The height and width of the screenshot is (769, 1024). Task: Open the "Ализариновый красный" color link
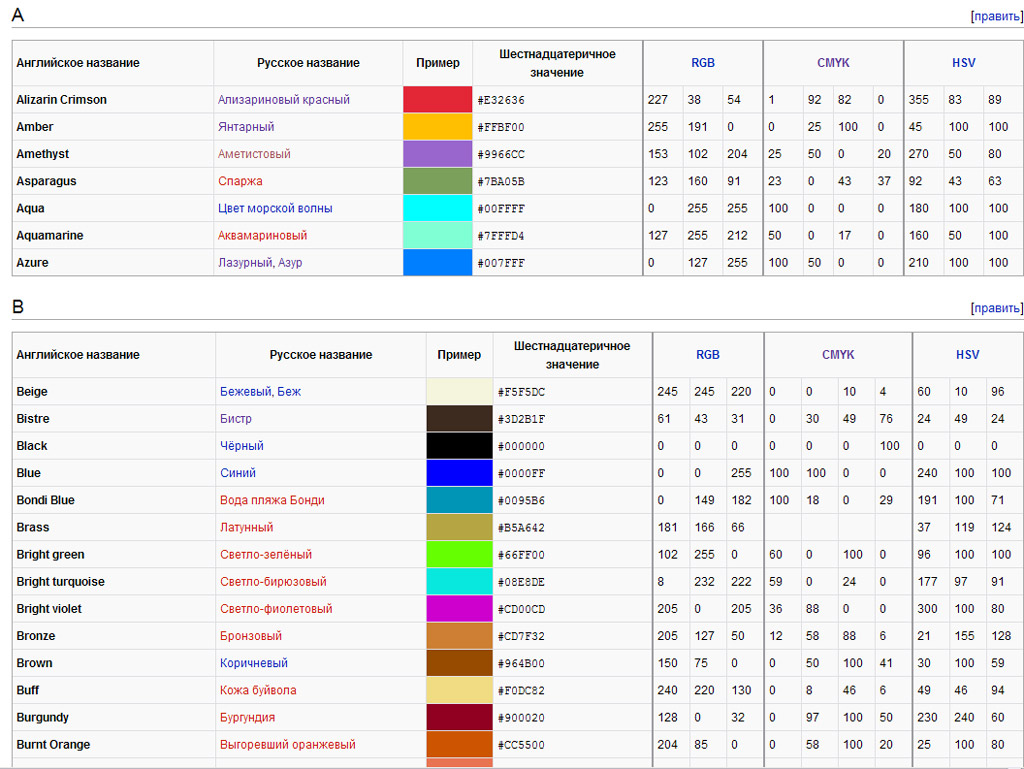(283, 100)
